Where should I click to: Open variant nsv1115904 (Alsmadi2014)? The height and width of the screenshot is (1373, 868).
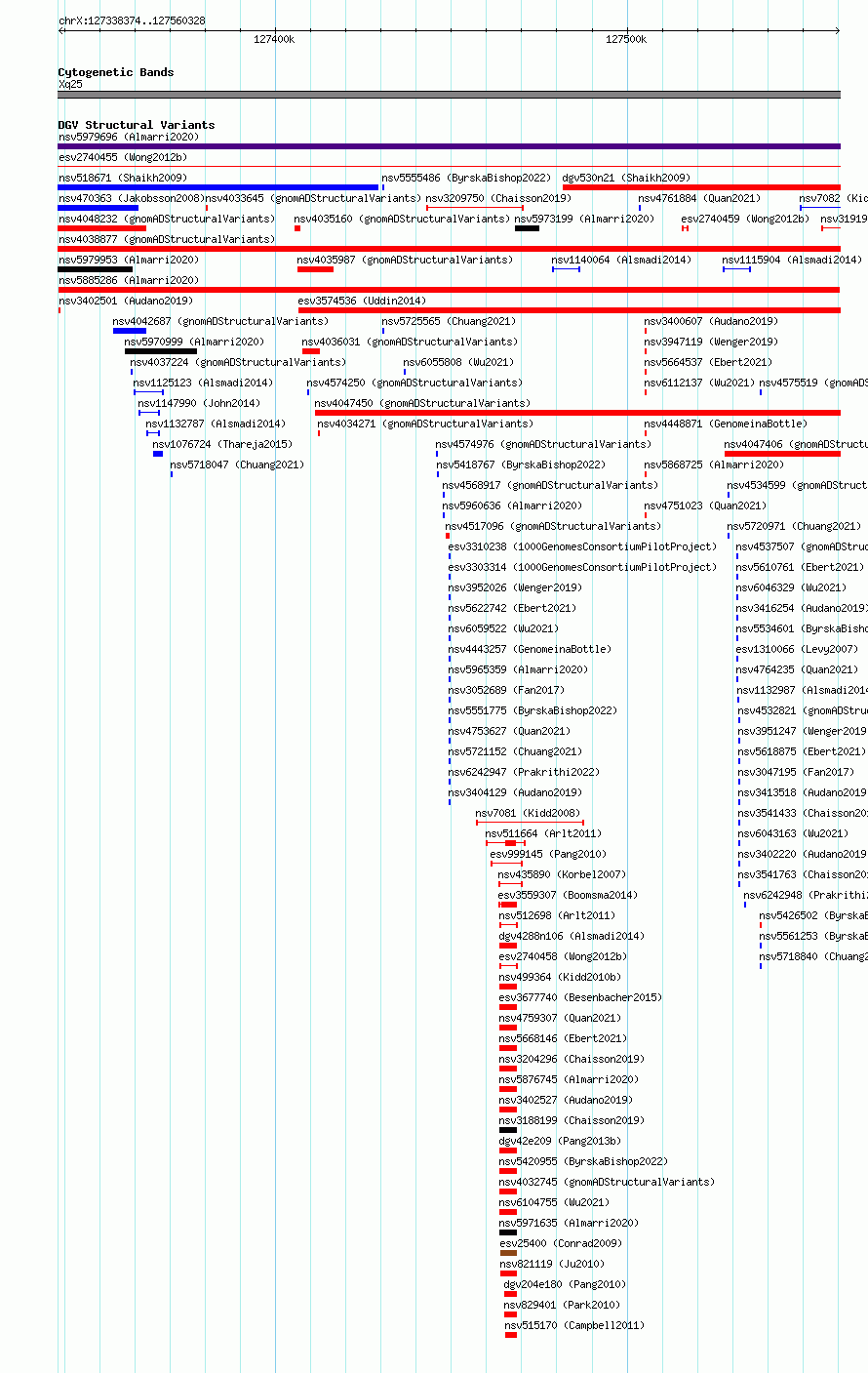coord(792,260)
